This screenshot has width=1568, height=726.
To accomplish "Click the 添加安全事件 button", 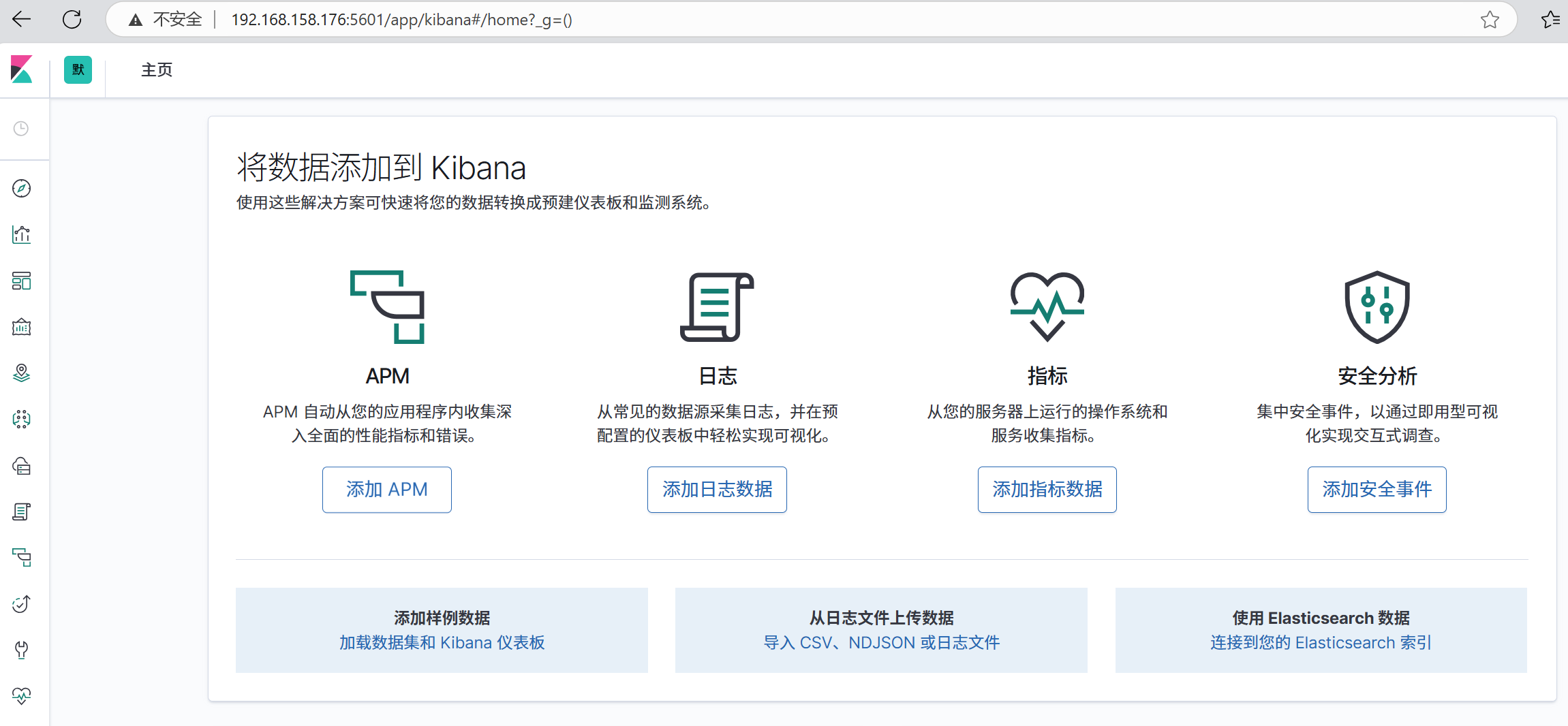I will tap(1377, 490).
